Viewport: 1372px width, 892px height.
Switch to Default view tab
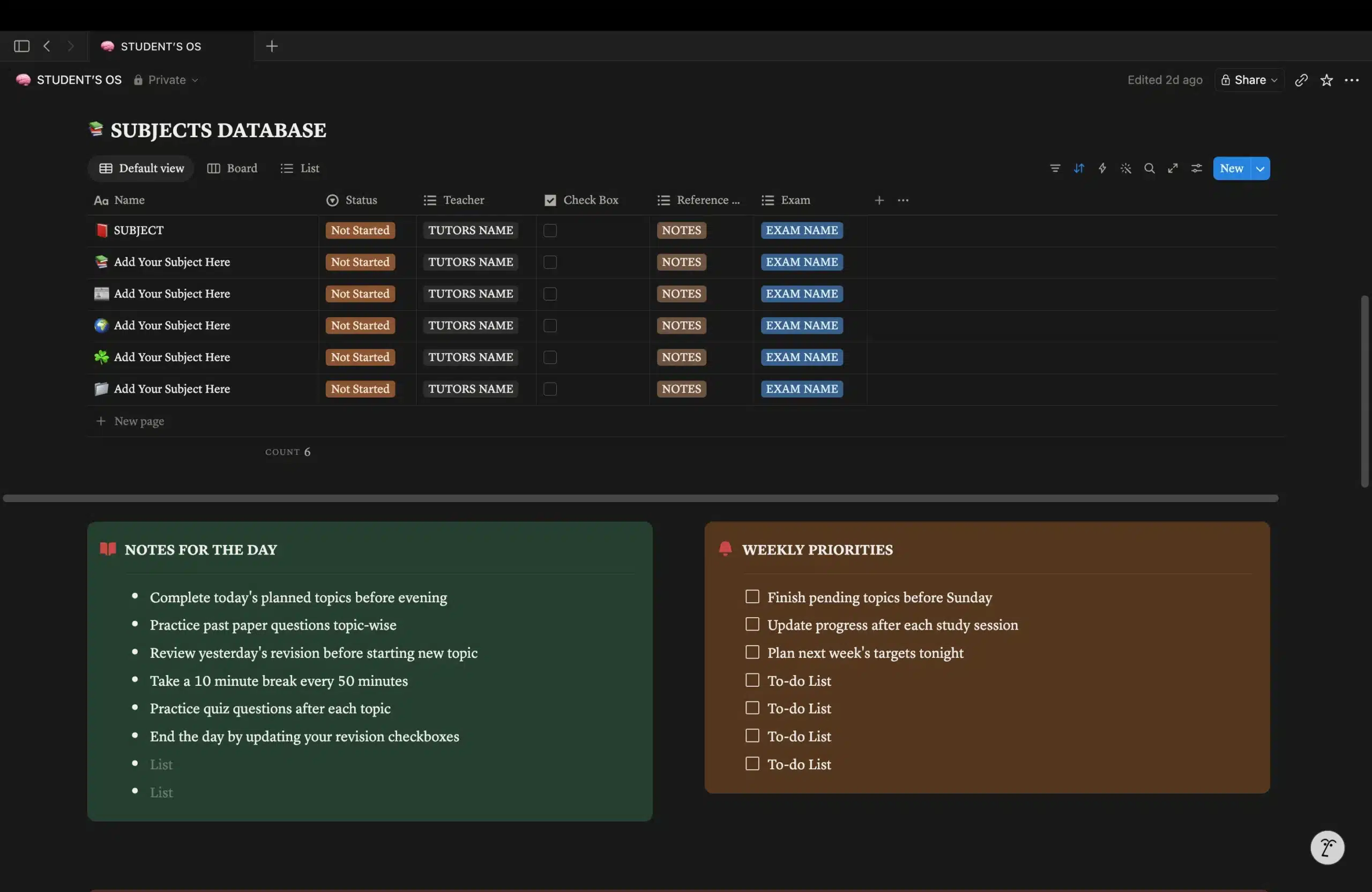tap(141, 168)
